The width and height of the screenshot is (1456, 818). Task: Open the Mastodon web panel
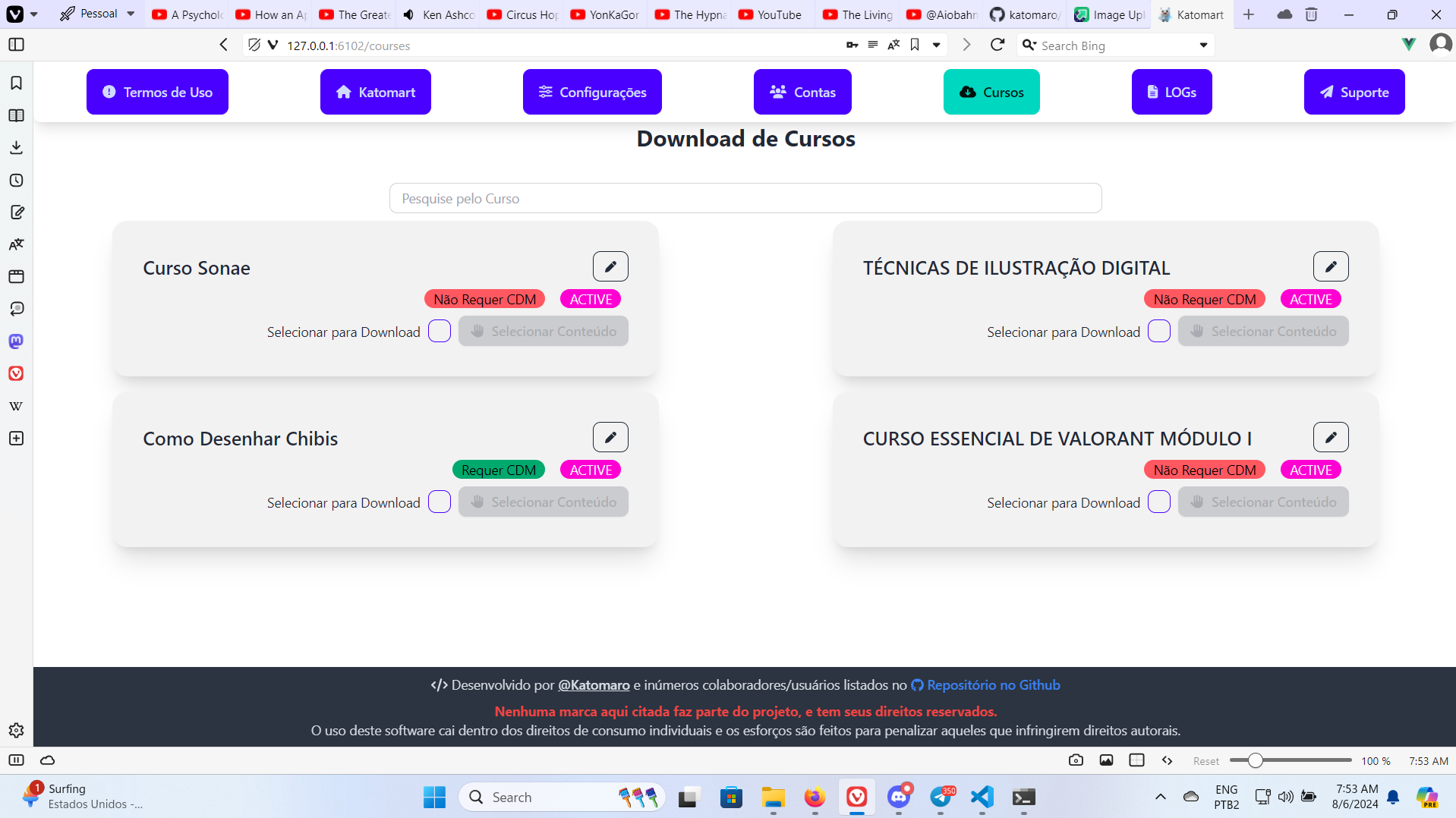(x=16, y=341)
